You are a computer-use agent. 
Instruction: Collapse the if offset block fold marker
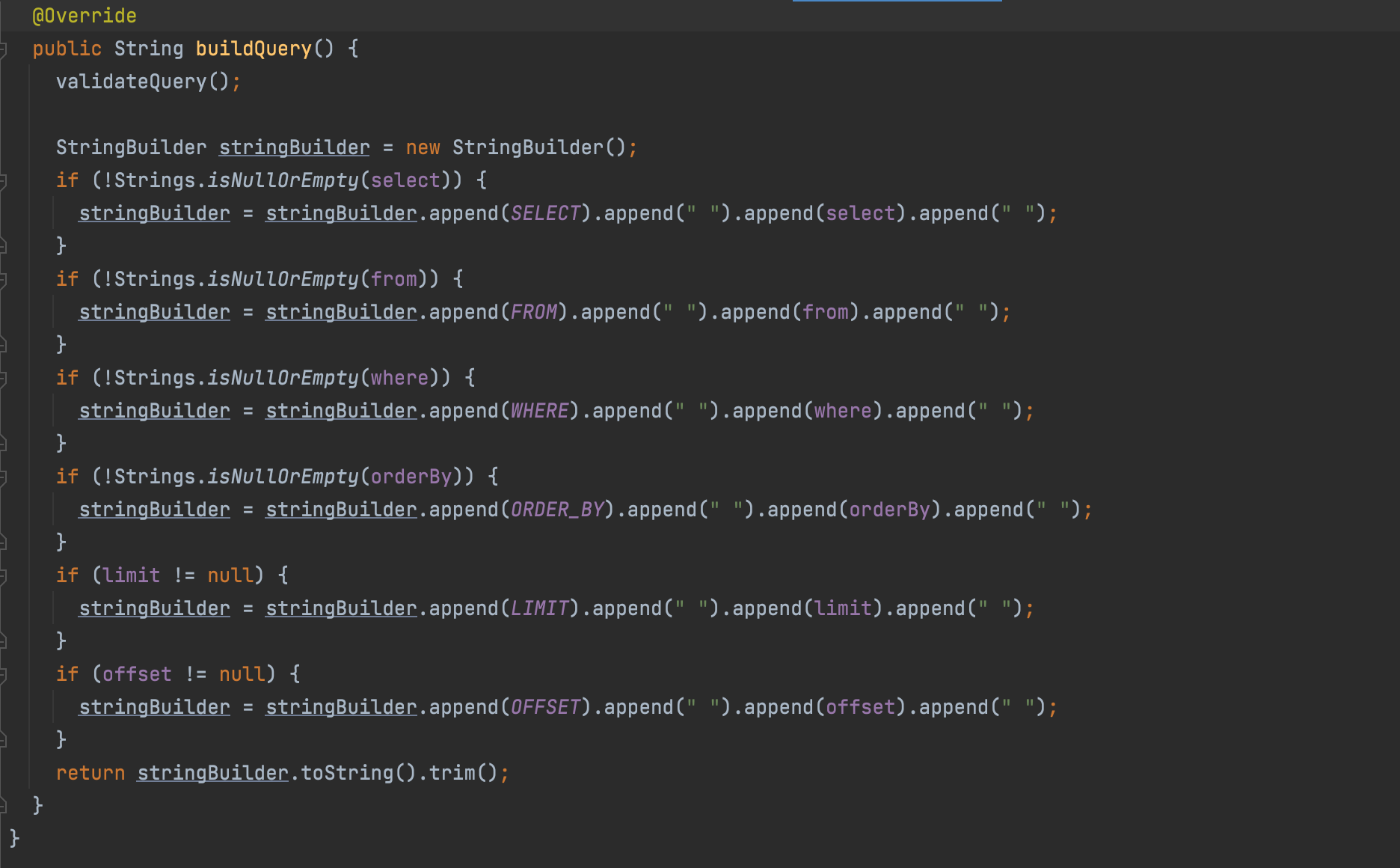(x=3, y=675)
